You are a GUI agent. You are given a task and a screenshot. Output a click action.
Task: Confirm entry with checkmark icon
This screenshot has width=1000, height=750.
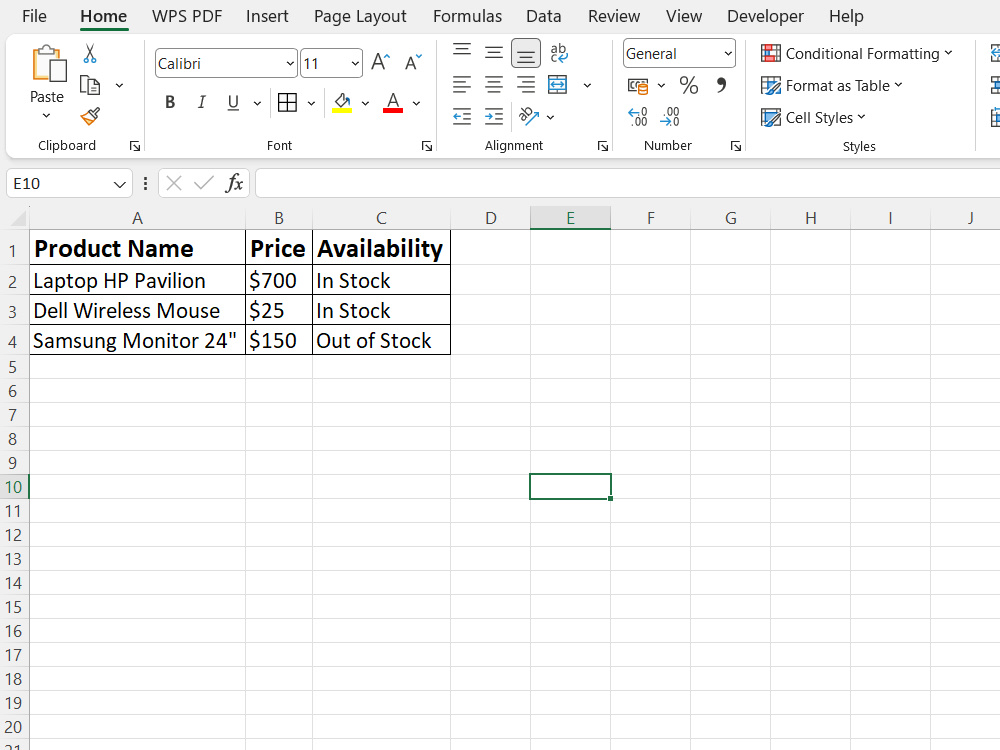pyautogui.click(x=203, y=184)
